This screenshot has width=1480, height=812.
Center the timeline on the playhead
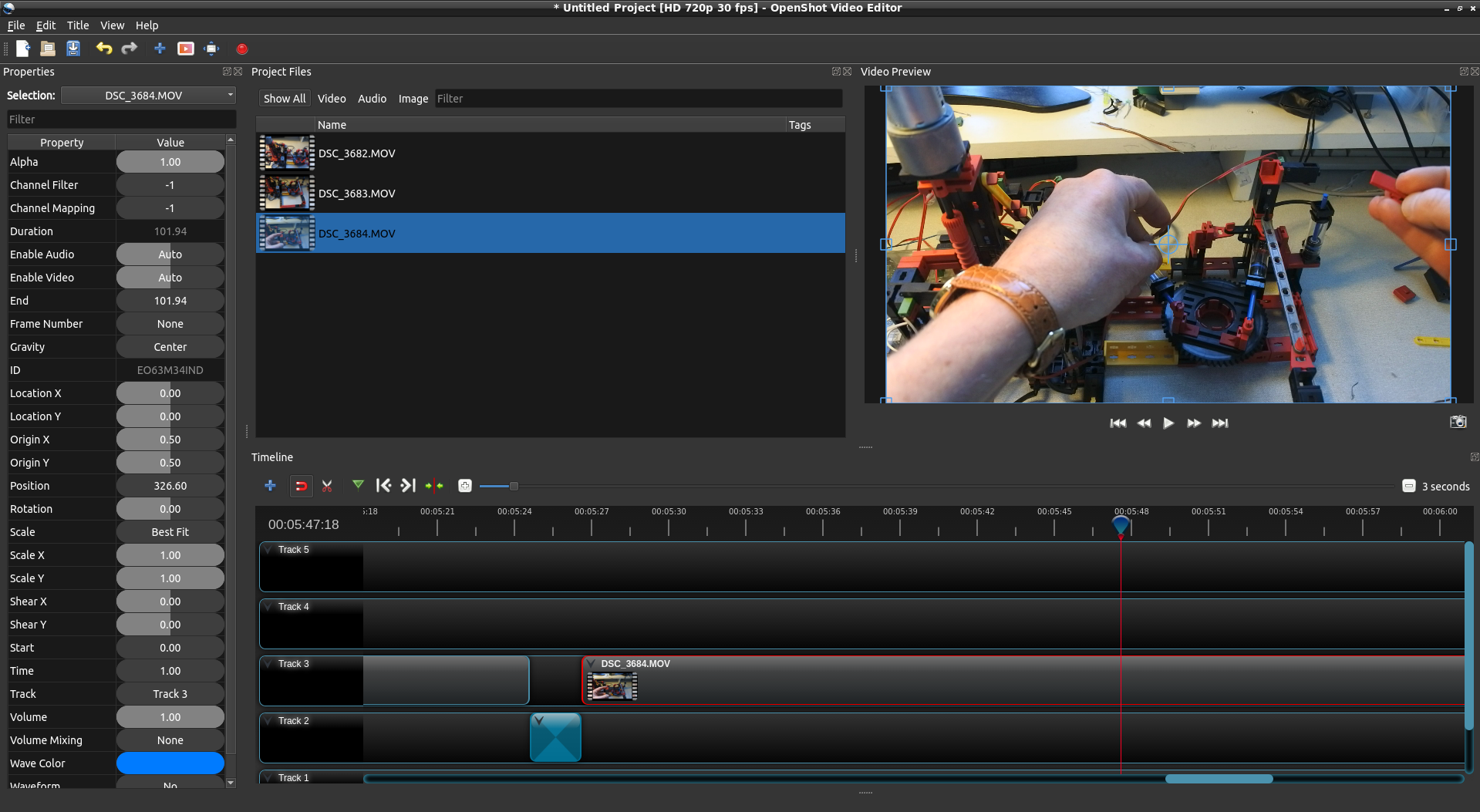(433, 486)
